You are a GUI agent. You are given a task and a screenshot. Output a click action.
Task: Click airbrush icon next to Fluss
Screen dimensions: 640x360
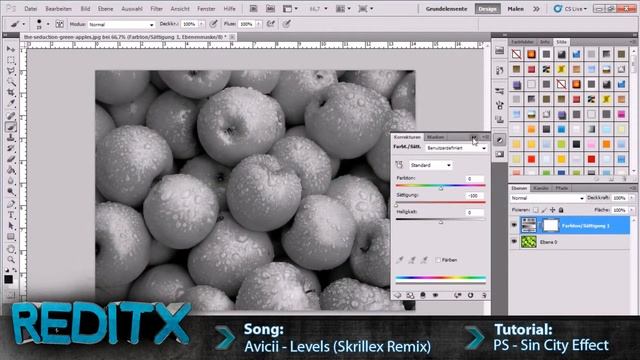pyautogui.click(x=271, y=24)
